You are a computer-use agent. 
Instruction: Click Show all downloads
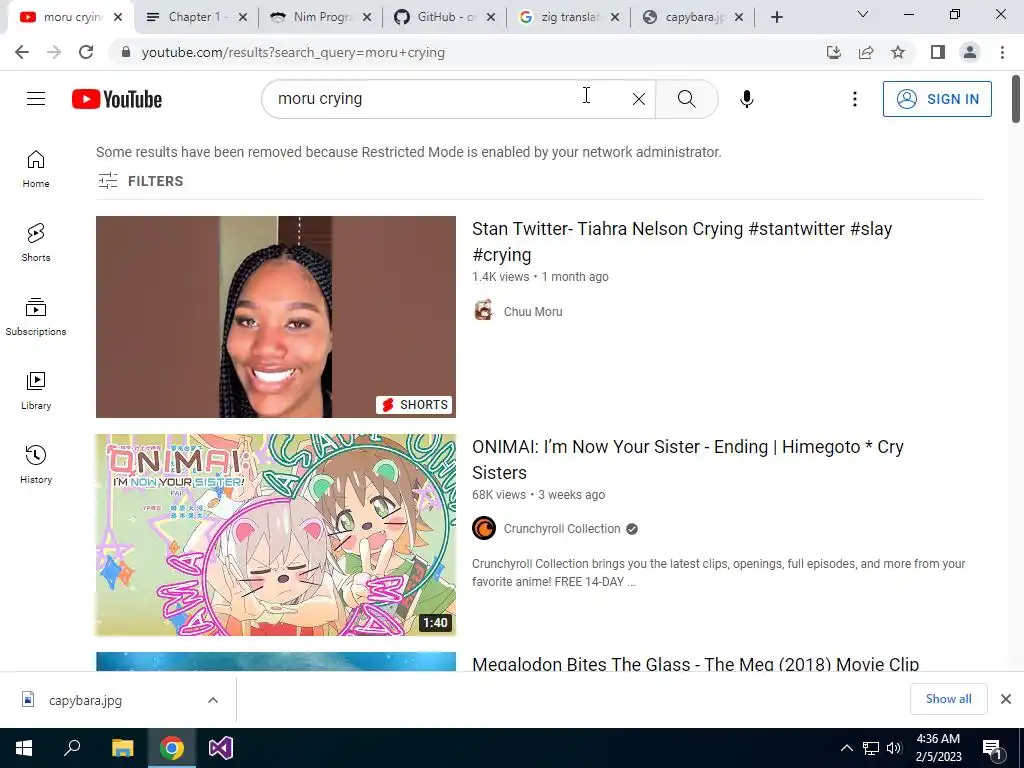pos(948,699)
